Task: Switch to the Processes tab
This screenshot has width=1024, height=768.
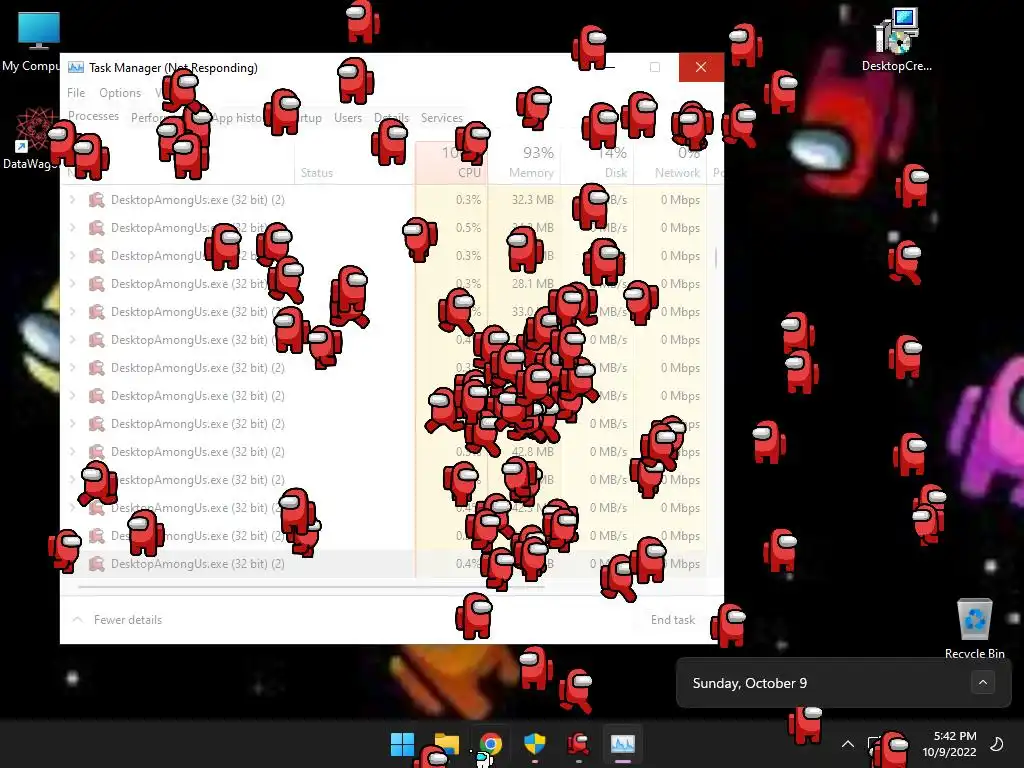Action: pyautogui.click(x=93, y=116)
